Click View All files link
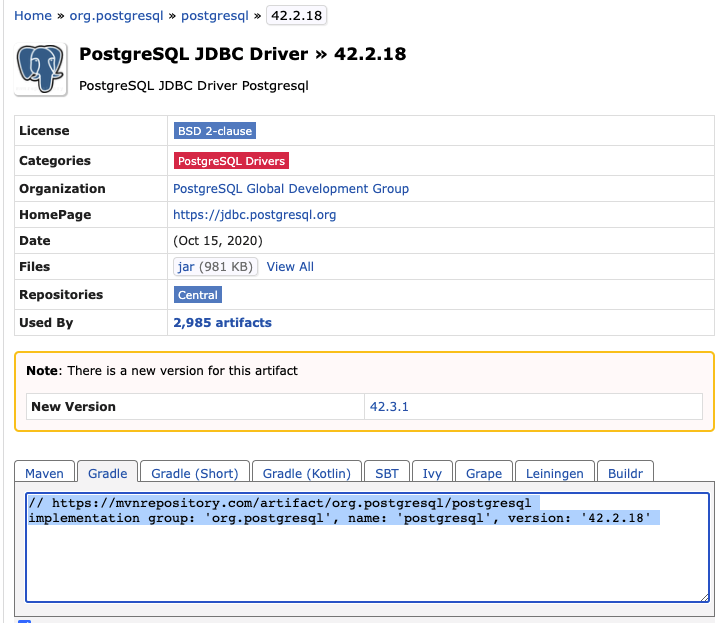725x623 pixels. 290,267
